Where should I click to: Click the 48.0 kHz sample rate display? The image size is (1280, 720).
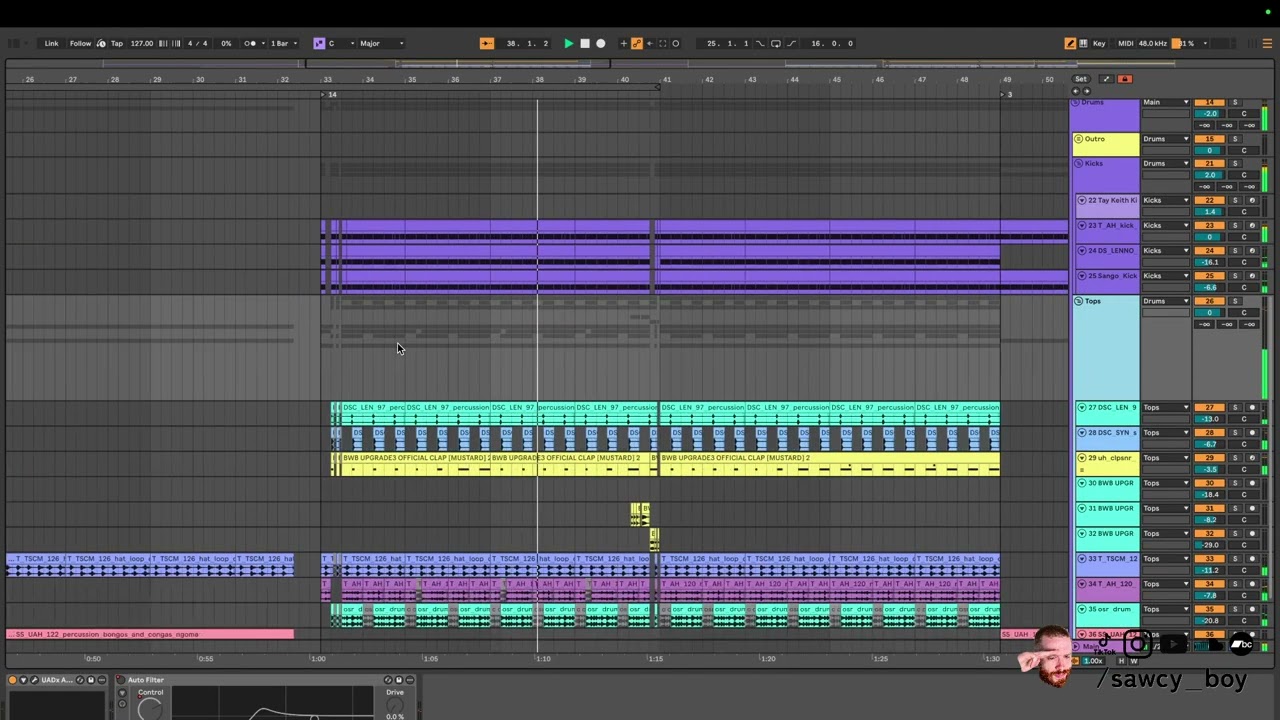pos(1153,43)
